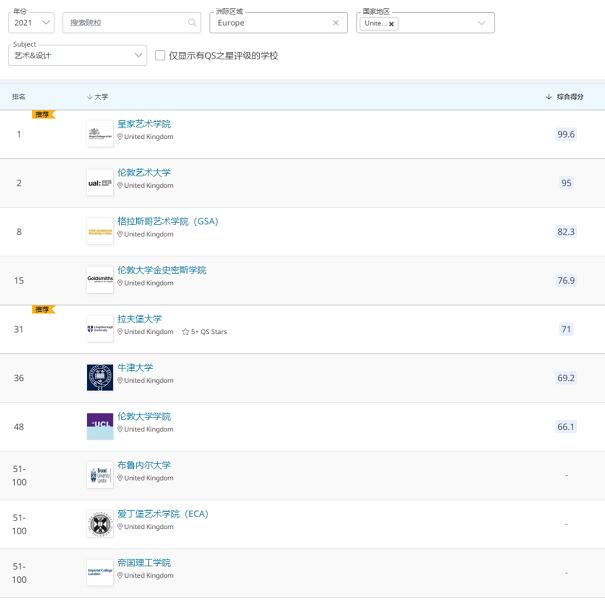
Task: Open the country/region dropdown arrow
Action: (x=482, y=23)
